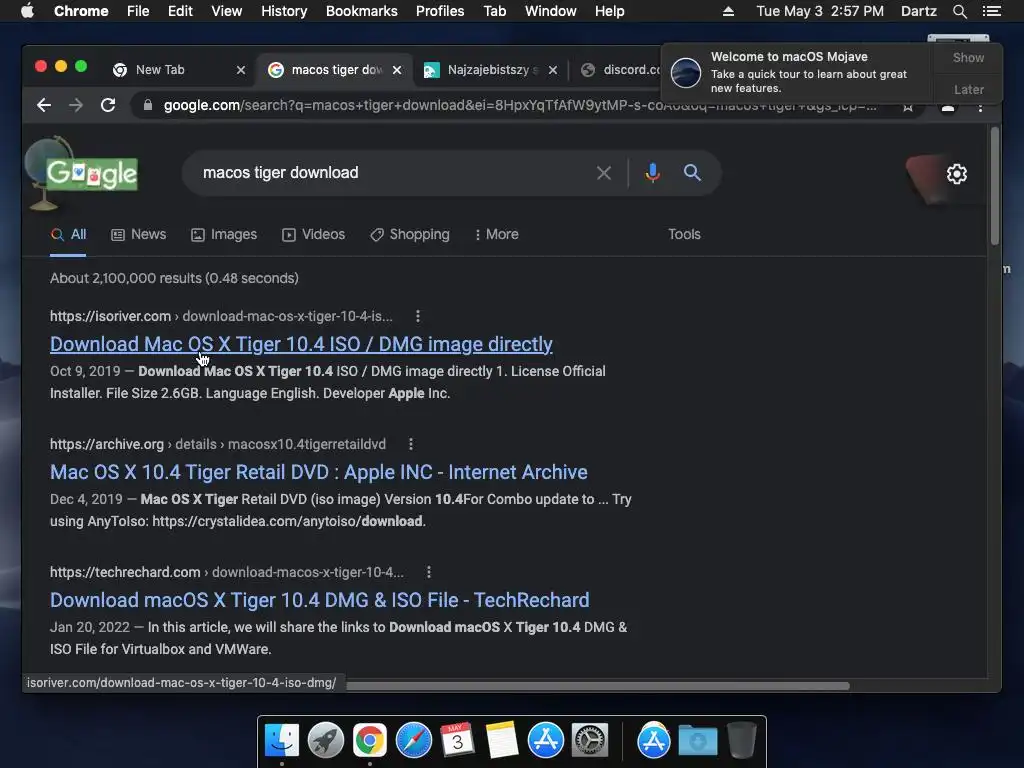The image size is (1024, 768).
Task: Open Spotlight search in menu bar
Action: pos(960,11)
